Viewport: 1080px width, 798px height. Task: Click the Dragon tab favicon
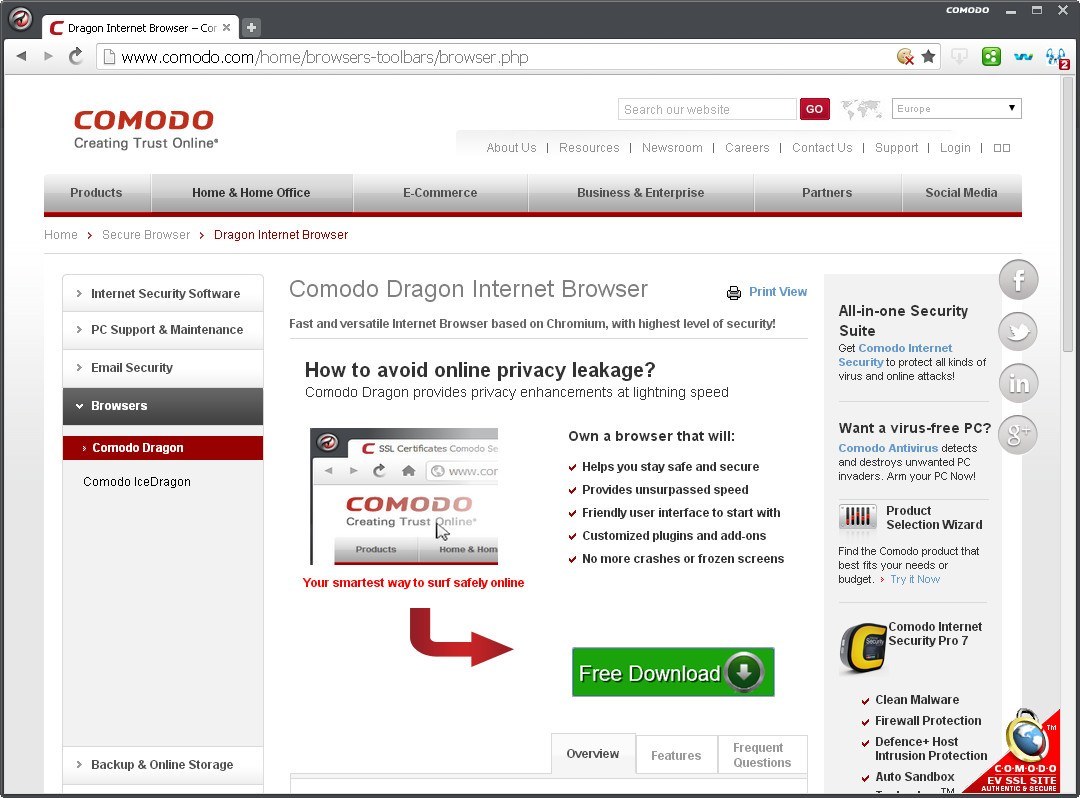[x=56, y=28]
